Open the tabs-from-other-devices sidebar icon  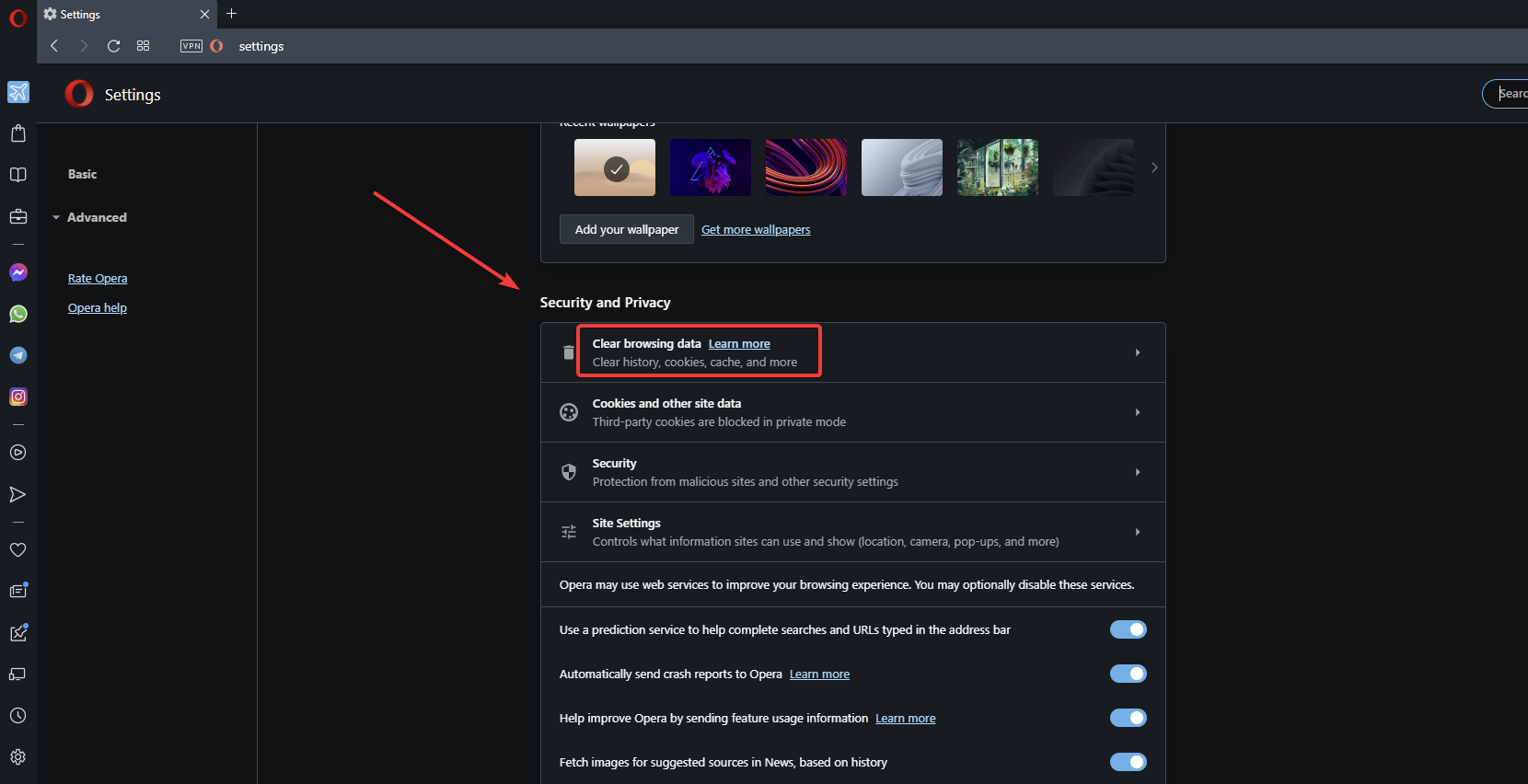18,674
